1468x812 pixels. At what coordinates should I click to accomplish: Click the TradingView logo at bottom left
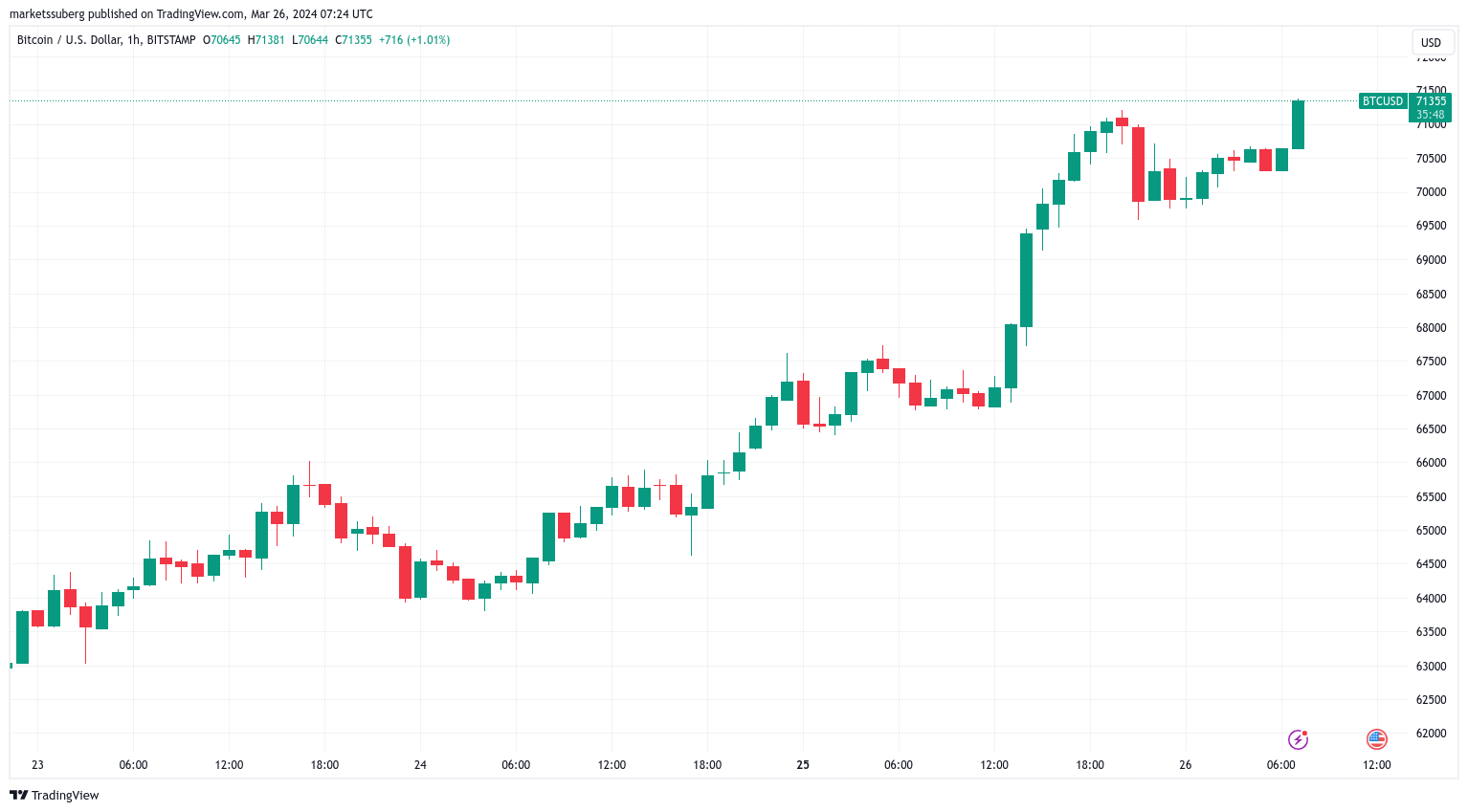[55, 795]
